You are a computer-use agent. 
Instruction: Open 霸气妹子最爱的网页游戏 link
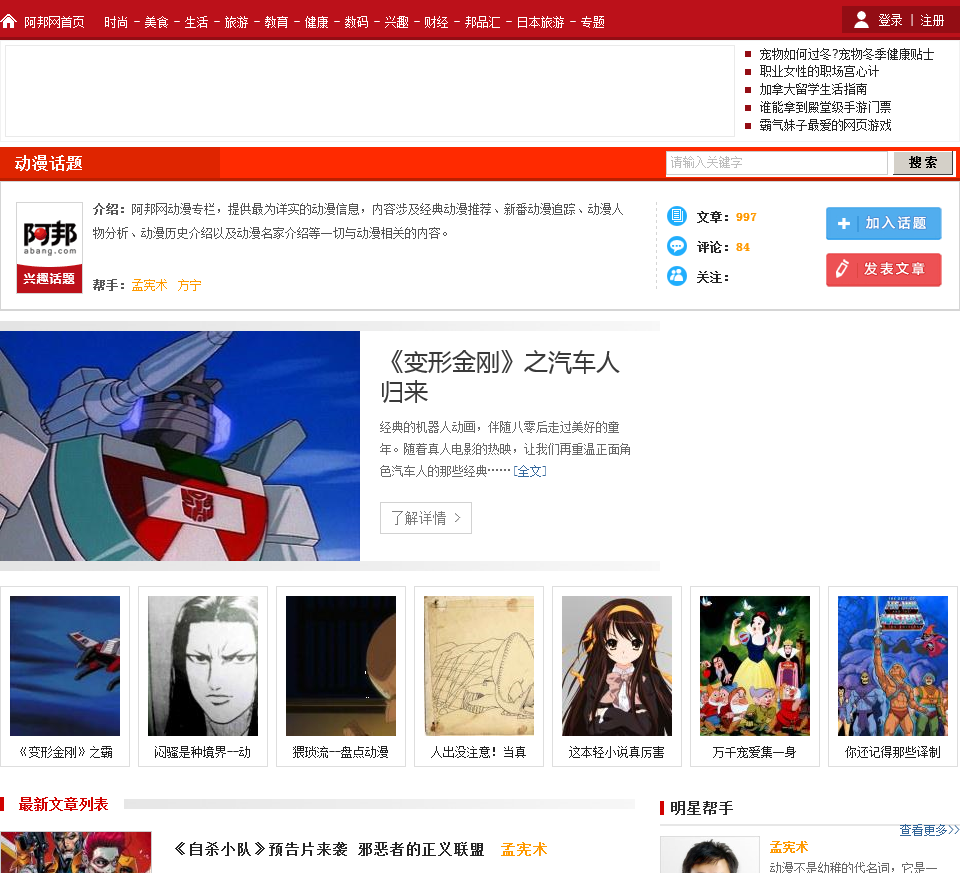click(825, 125)
